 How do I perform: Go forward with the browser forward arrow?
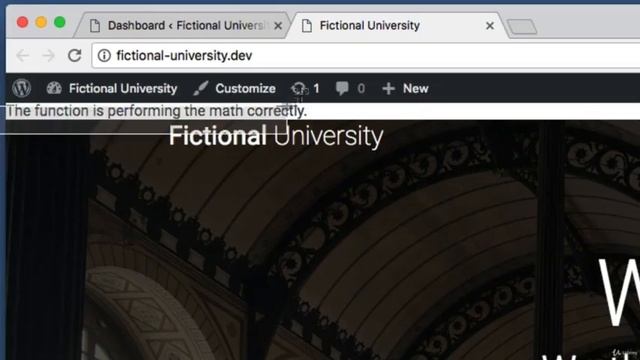pos(49,55)
